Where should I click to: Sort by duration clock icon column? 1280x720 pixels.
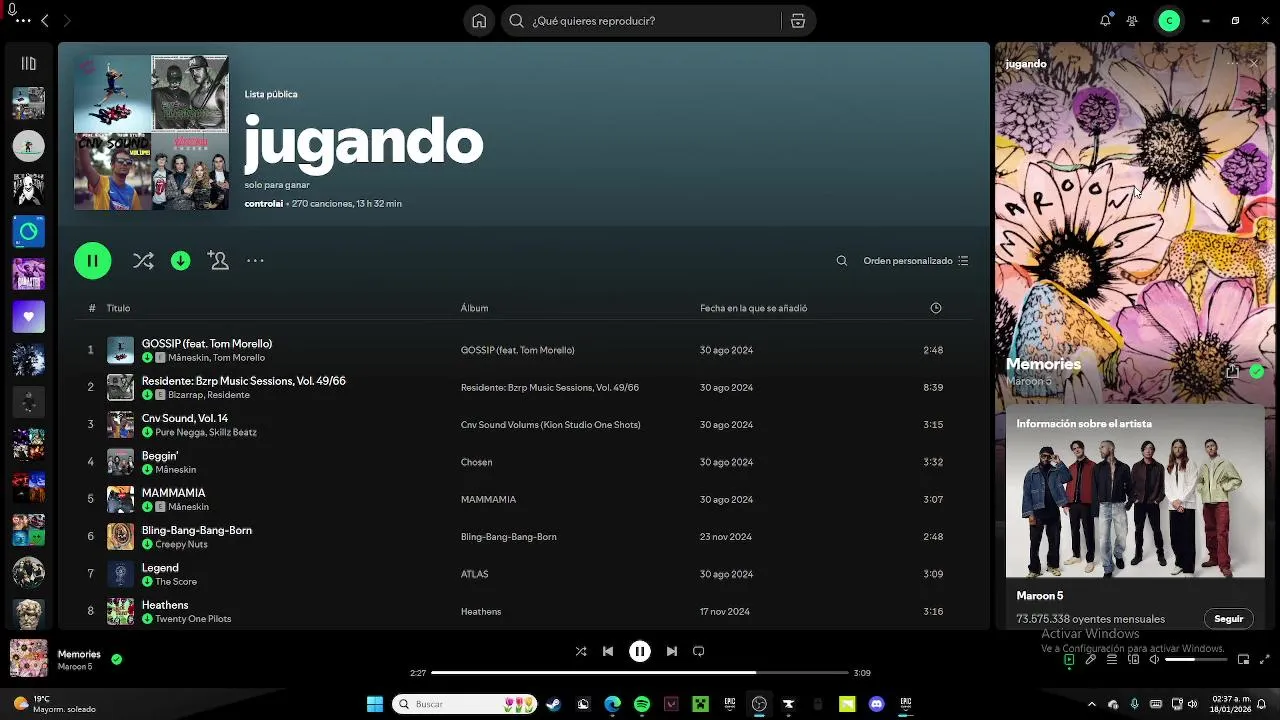coord(936,308)
